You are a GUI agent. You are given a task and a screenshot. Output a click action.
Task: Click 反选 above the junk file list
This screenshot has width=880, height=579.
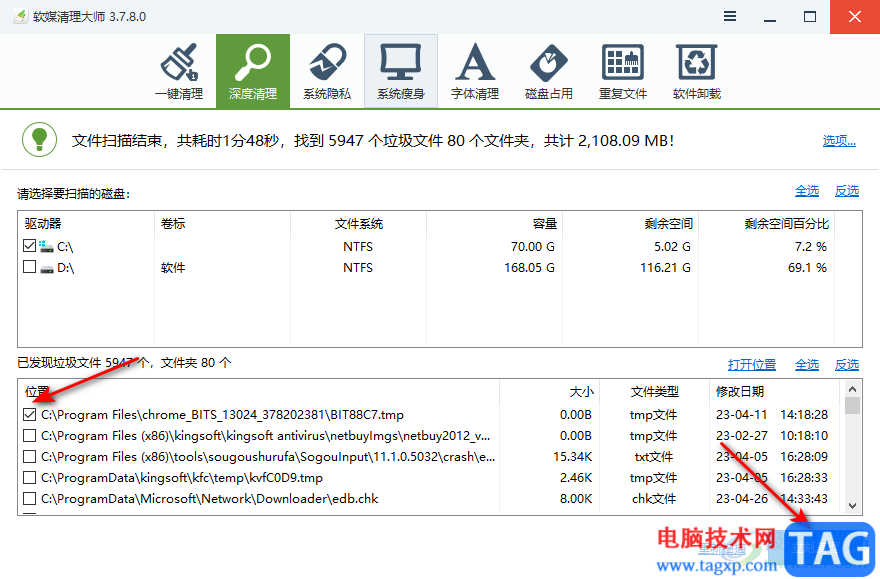coord(847,365)
